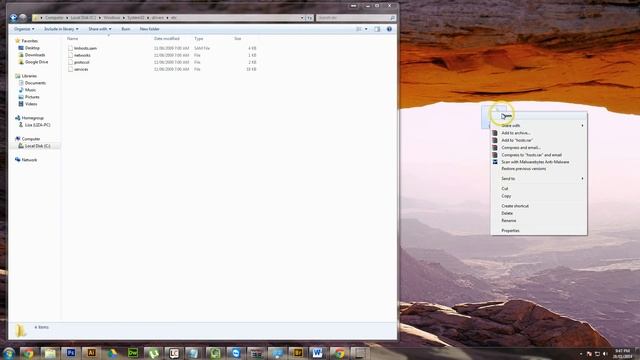Select Downloads under Favorites
Screen dimensions: 640x360
tap(35, 55)
